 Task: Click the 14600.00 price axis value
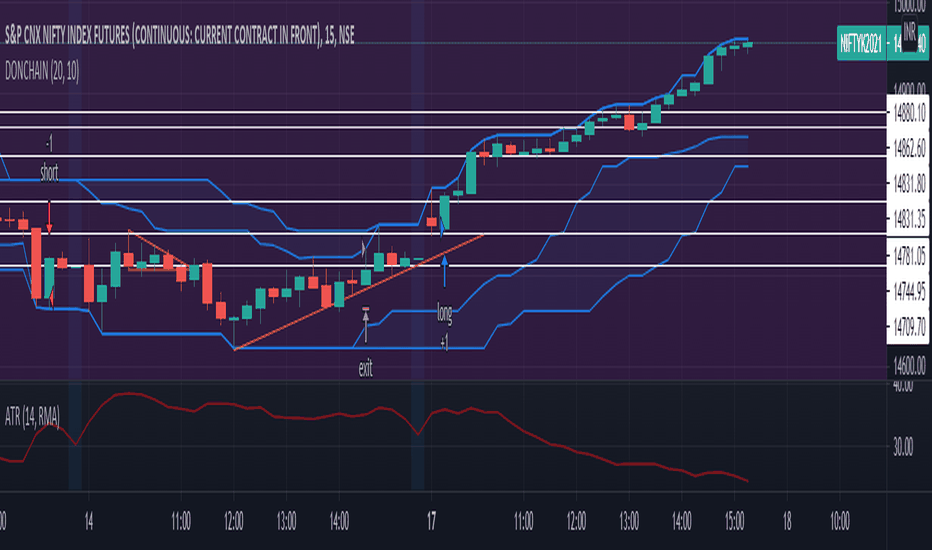pos(909,364)
